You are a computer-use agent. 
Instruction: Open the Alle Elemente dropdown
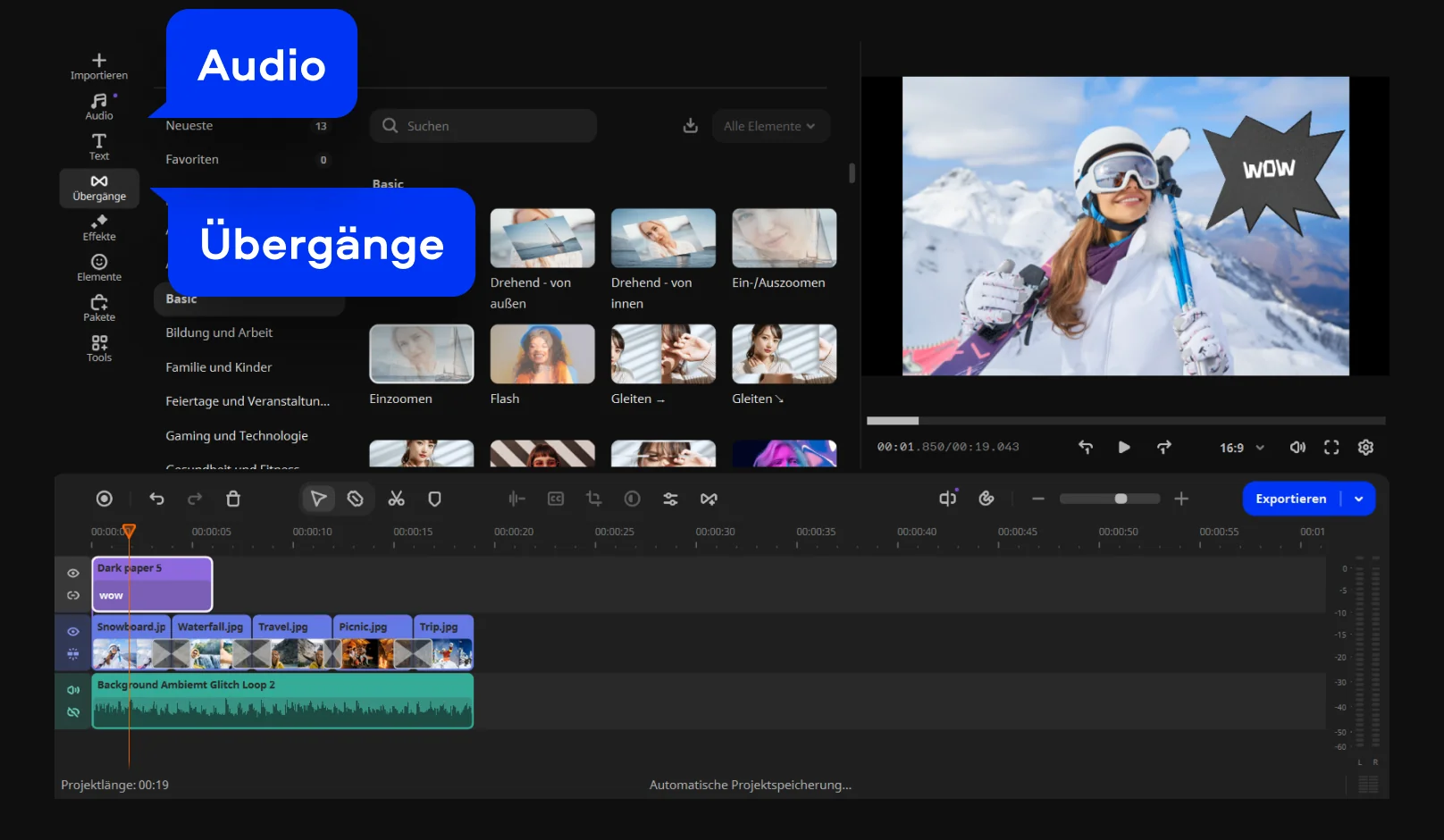769,126
